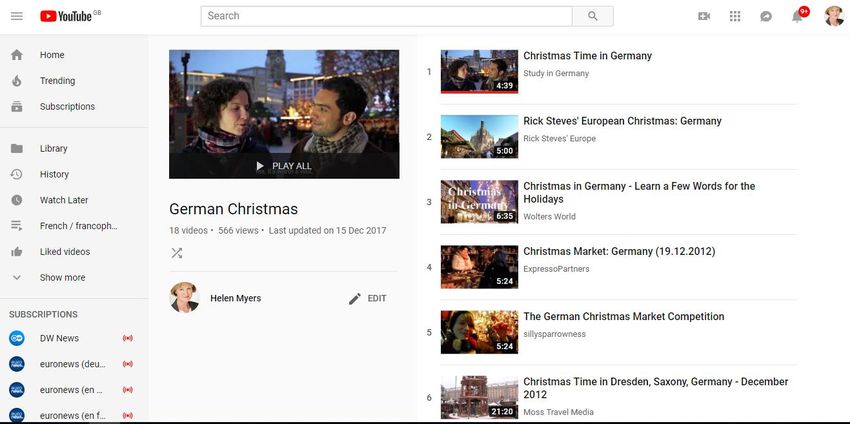
Task: Open Christmas Time in Dresden video title
Action: 656,388
